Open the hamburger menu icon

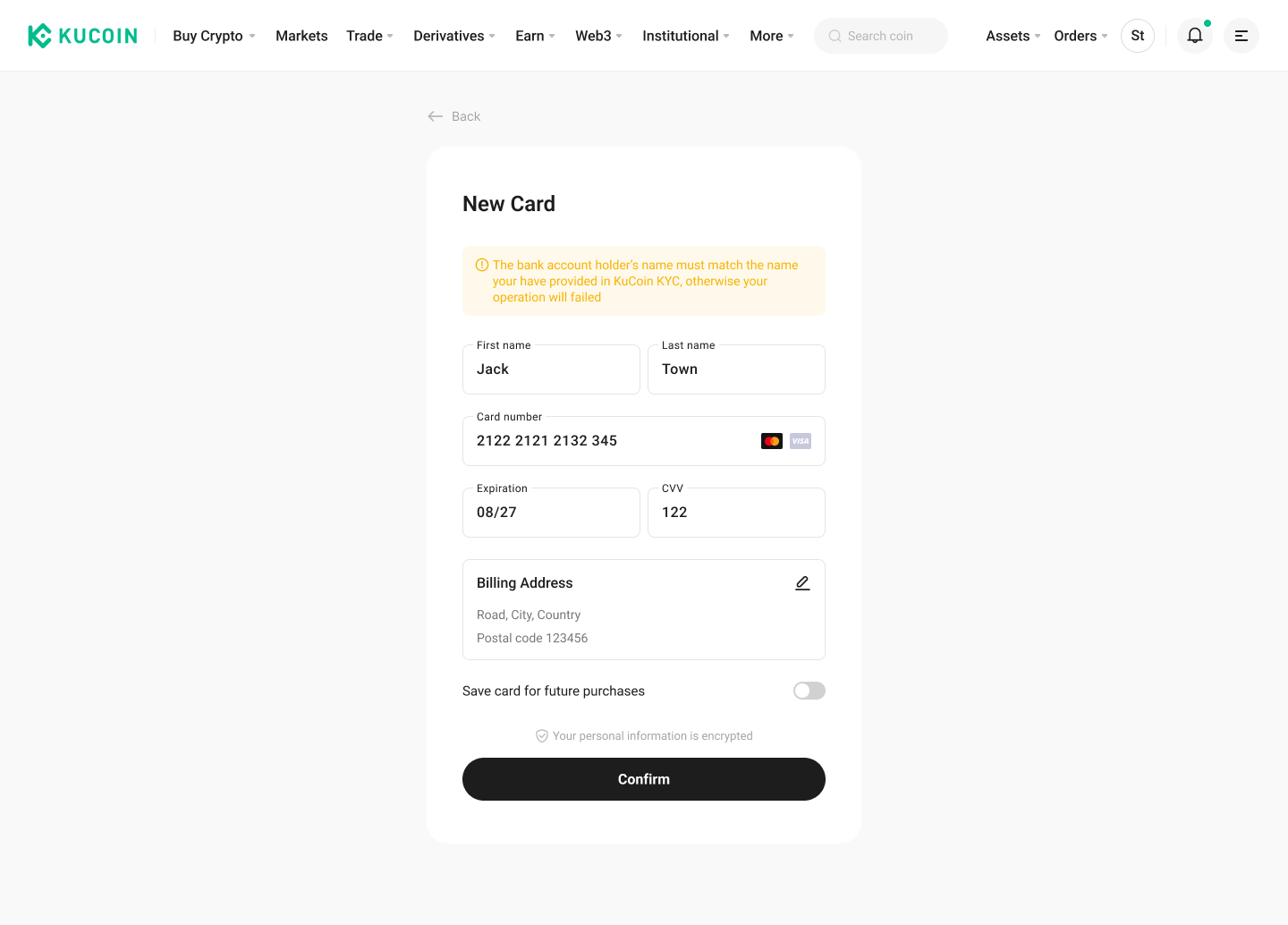1241,36
